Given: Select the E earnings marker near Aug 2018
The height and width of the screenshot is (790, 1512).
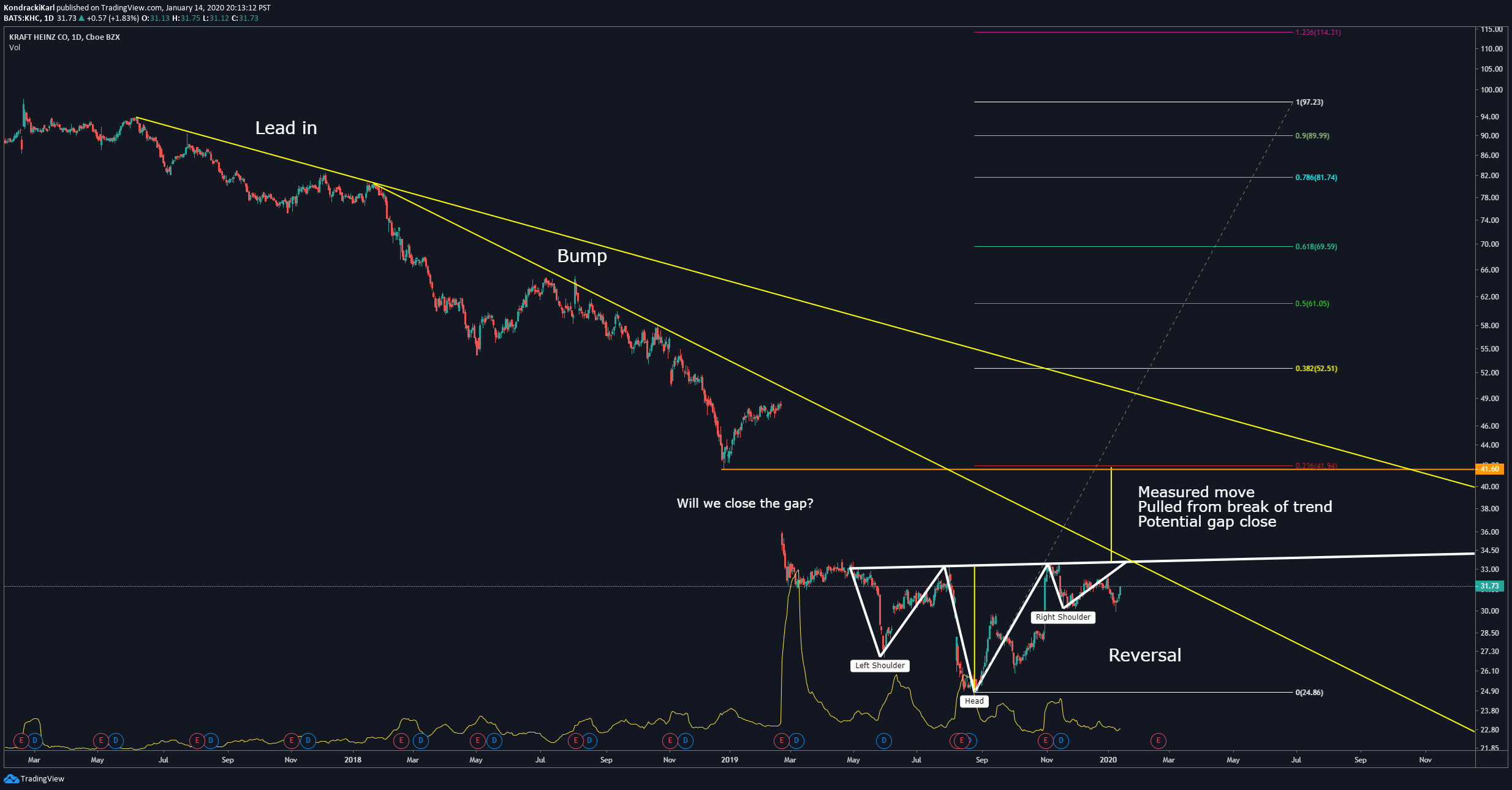Looking at the screenshot, I should point(575,740).
